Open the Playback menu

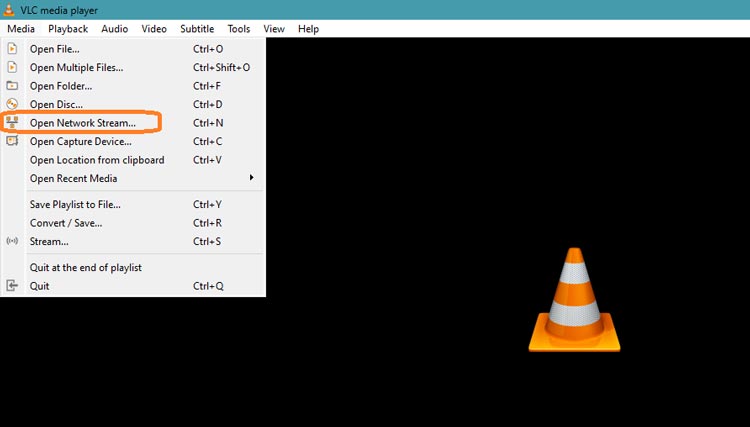click(x=68, y=29)
